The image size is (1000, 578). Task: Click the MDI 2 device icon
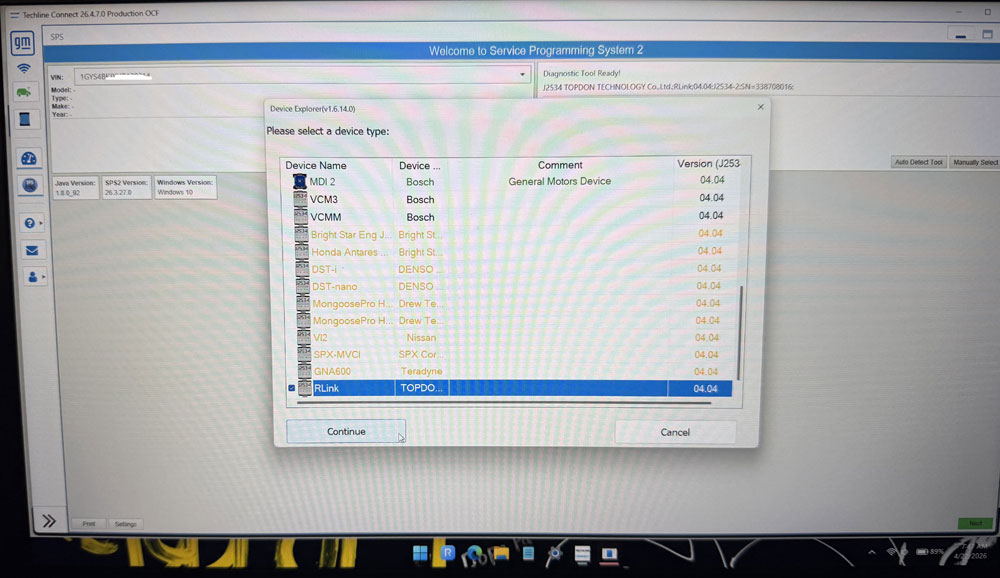coord(300,182)
